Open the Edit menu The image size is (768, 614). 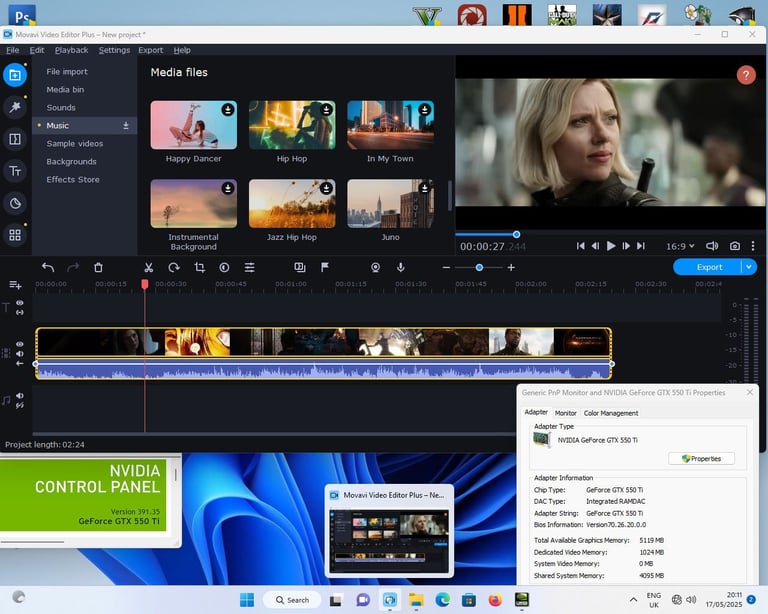(37, 50)
